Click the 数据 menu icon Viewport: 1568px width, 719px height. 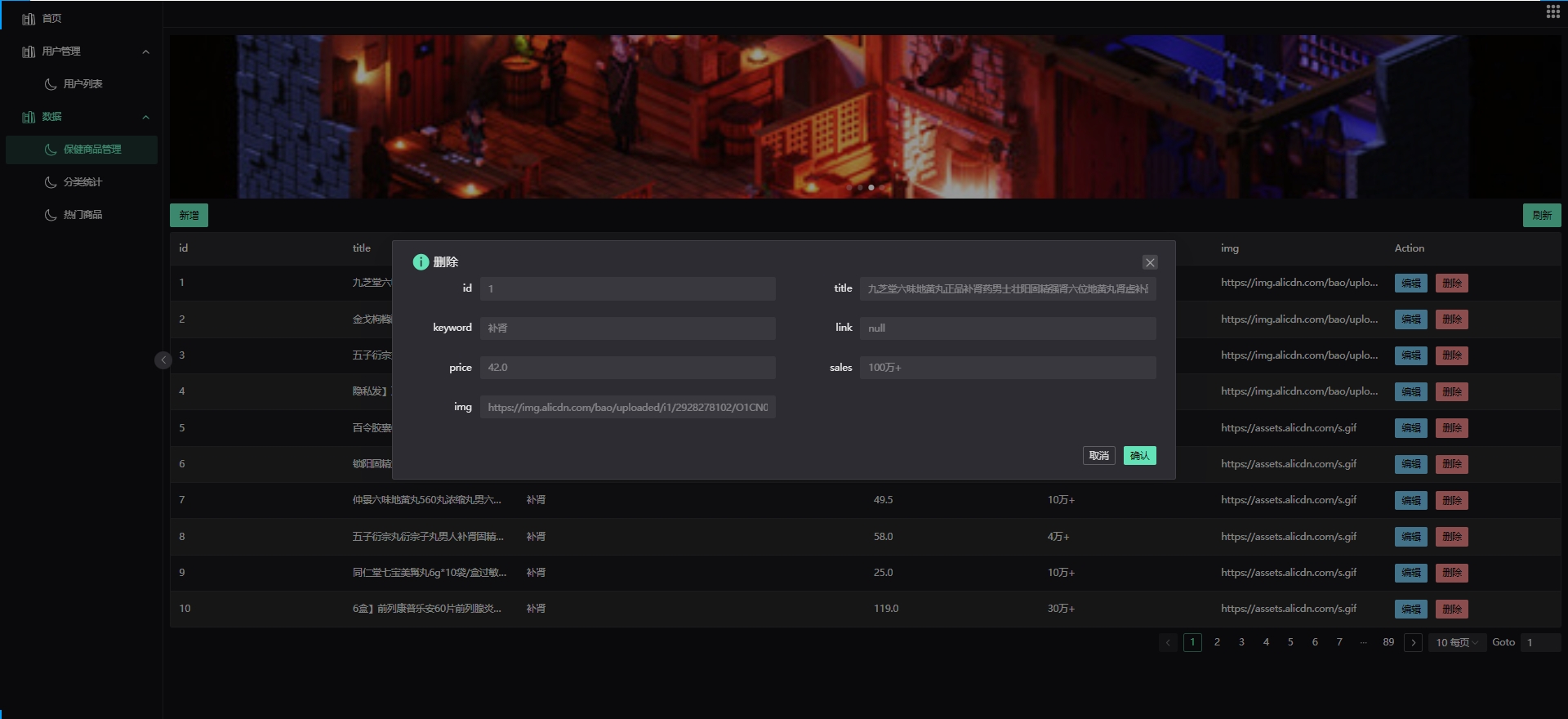pos(29,117)
